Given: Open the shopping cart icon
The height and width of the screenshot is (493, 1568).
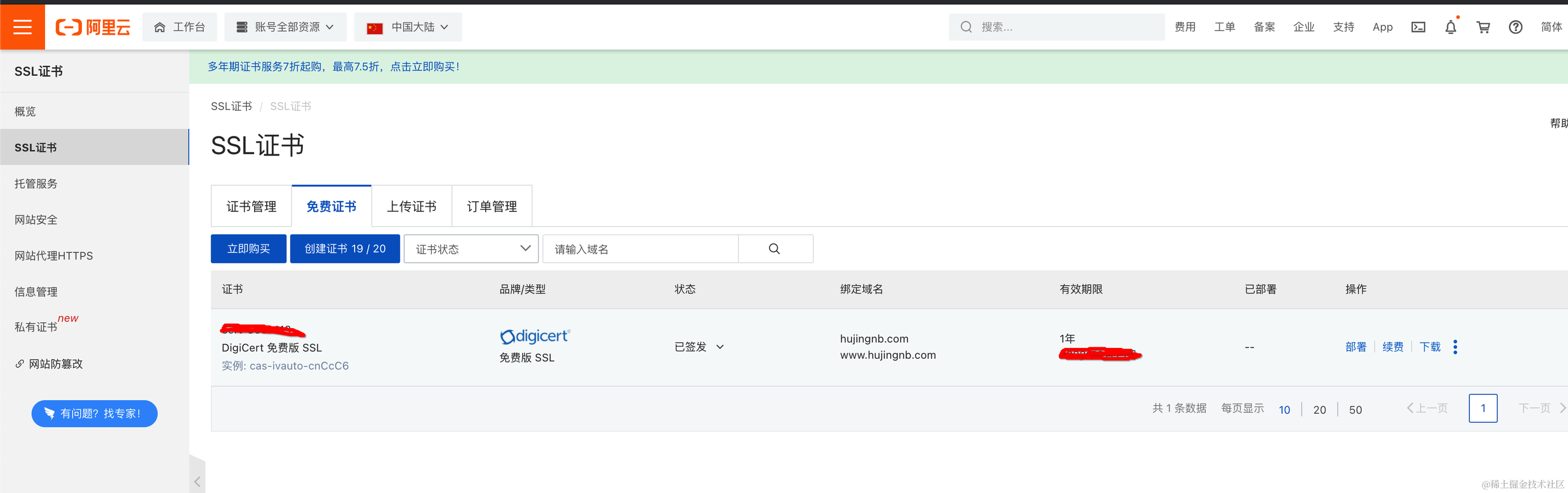Looking at the screenshot, I should [x=1483, y=27].
